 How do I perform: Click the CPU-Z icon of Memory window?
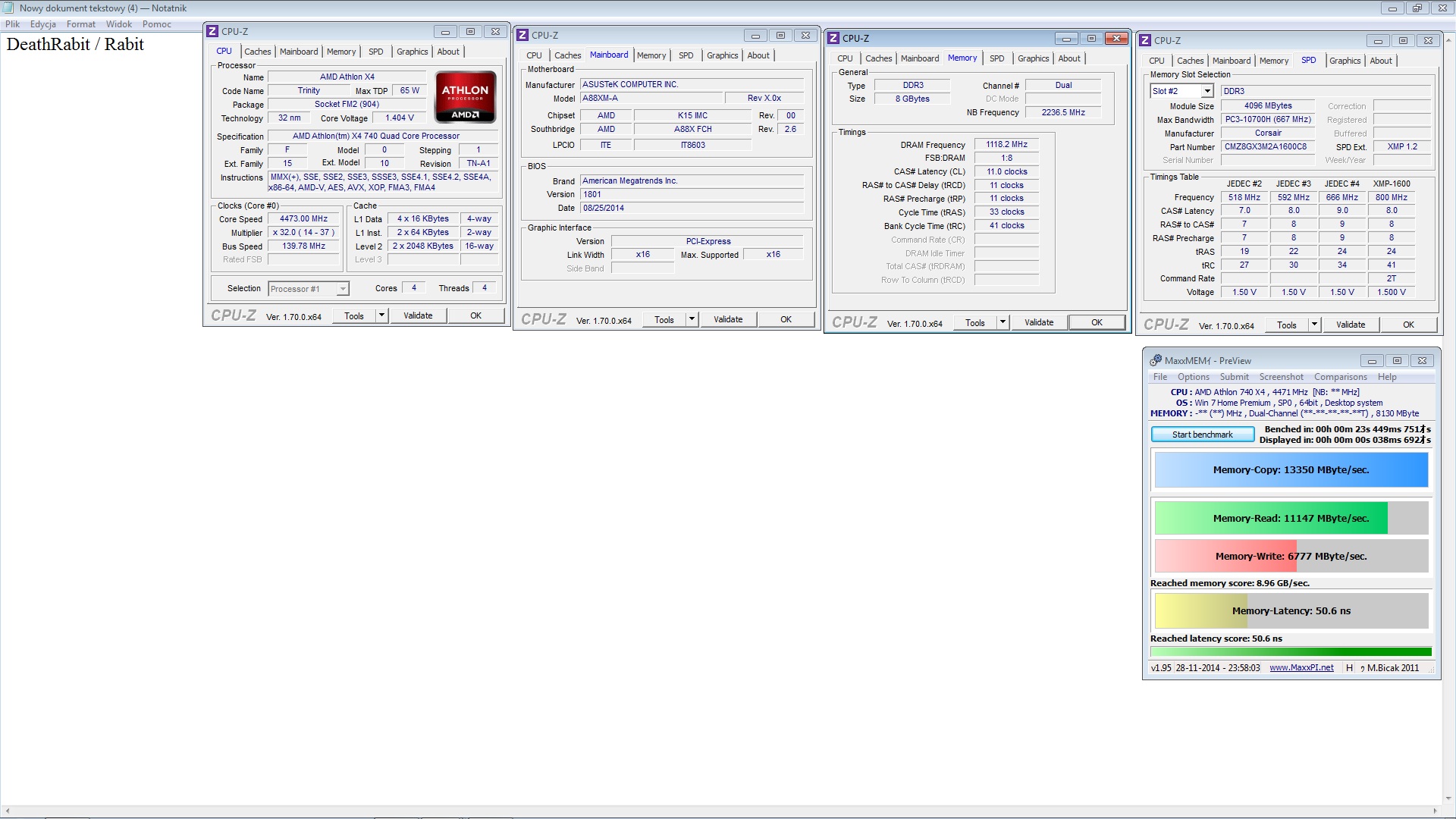tap(833, 38)
